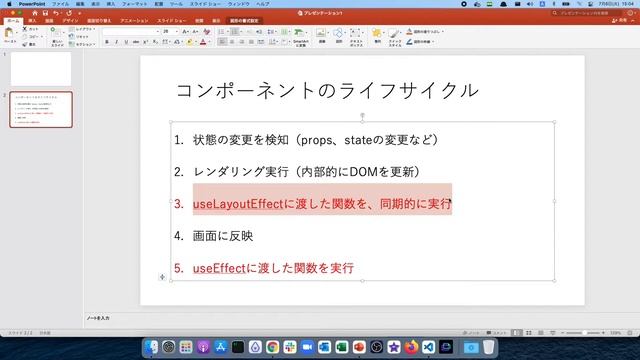This screenshot has height=360, width=640.
Task: Open the Animations ribbon tab
Action: pos(134,20)
